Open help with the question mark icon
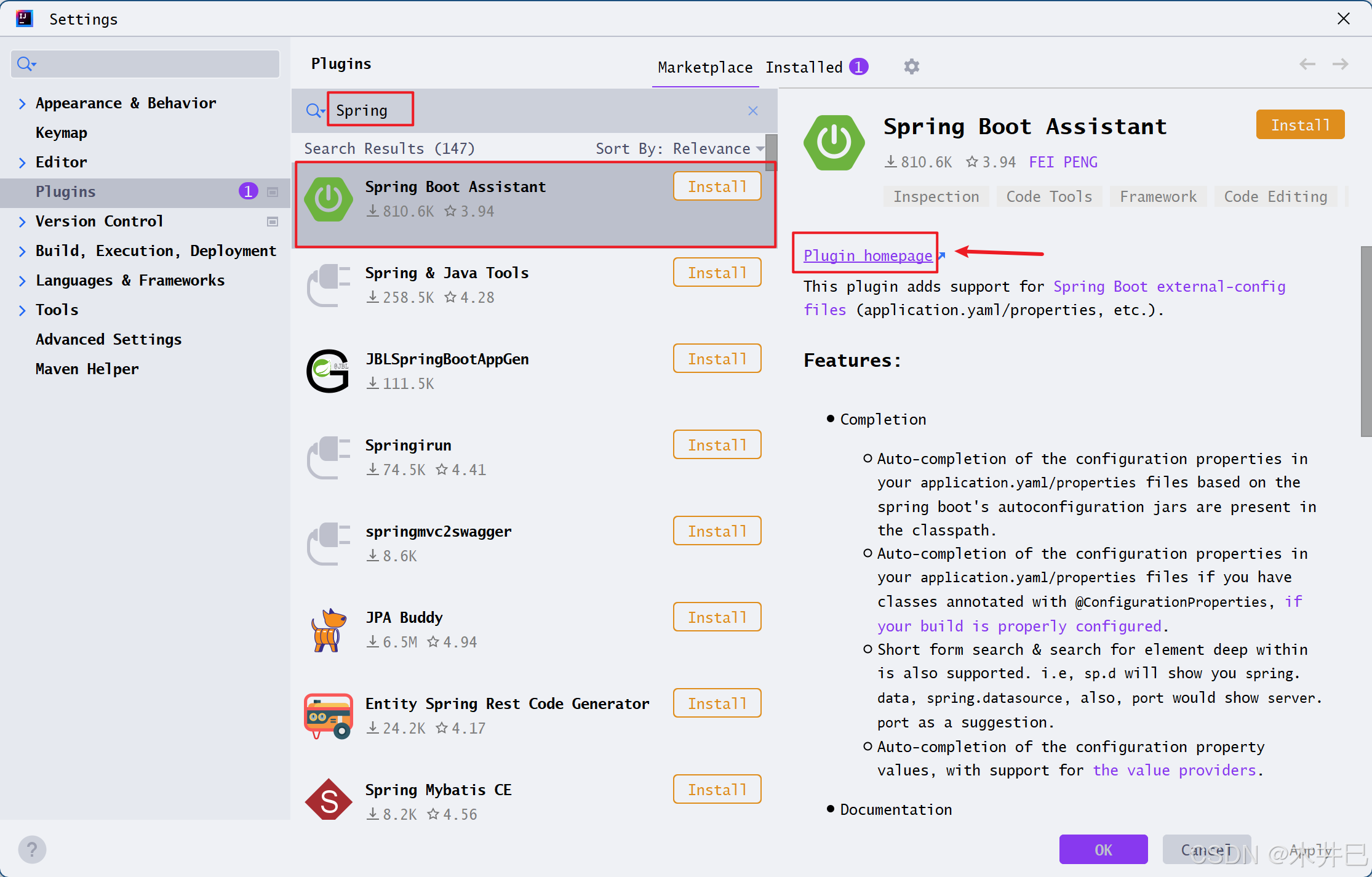 pyautogui.click(x=32, y=849)
